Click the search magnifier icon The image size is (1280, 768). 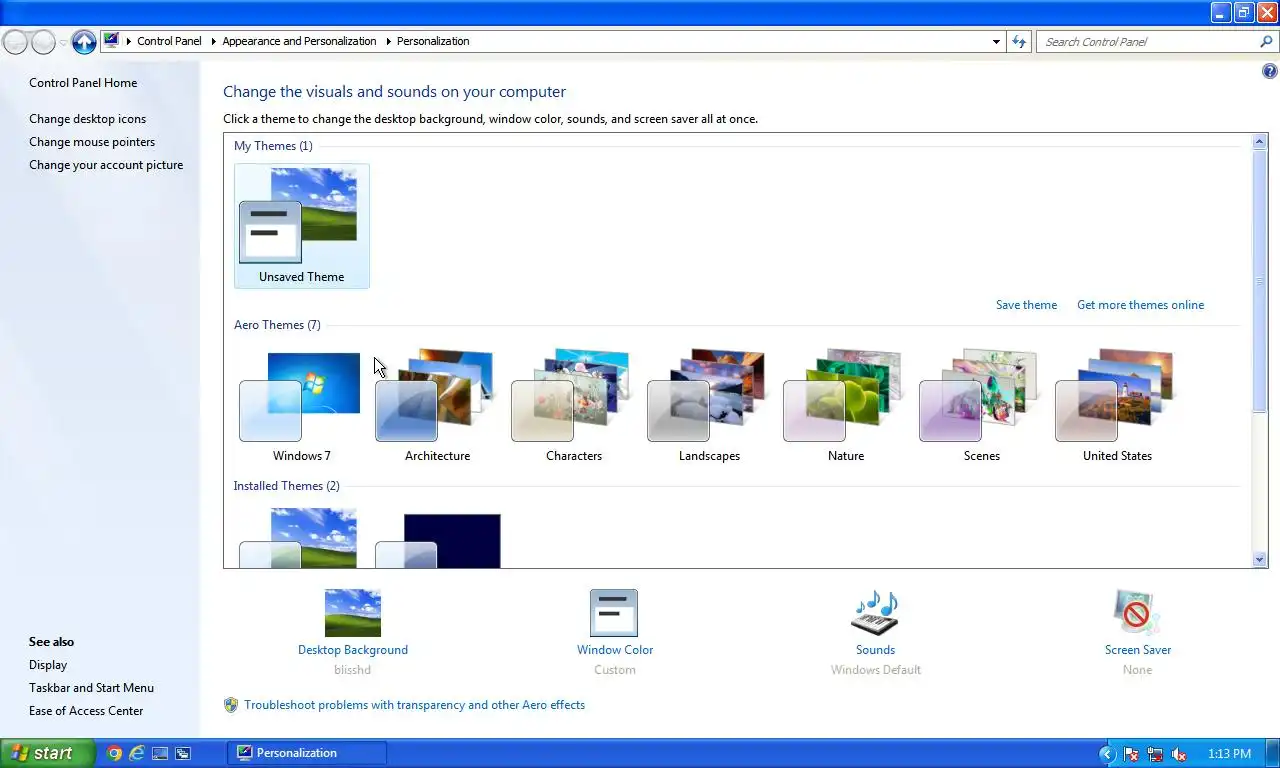(1266, 41)
